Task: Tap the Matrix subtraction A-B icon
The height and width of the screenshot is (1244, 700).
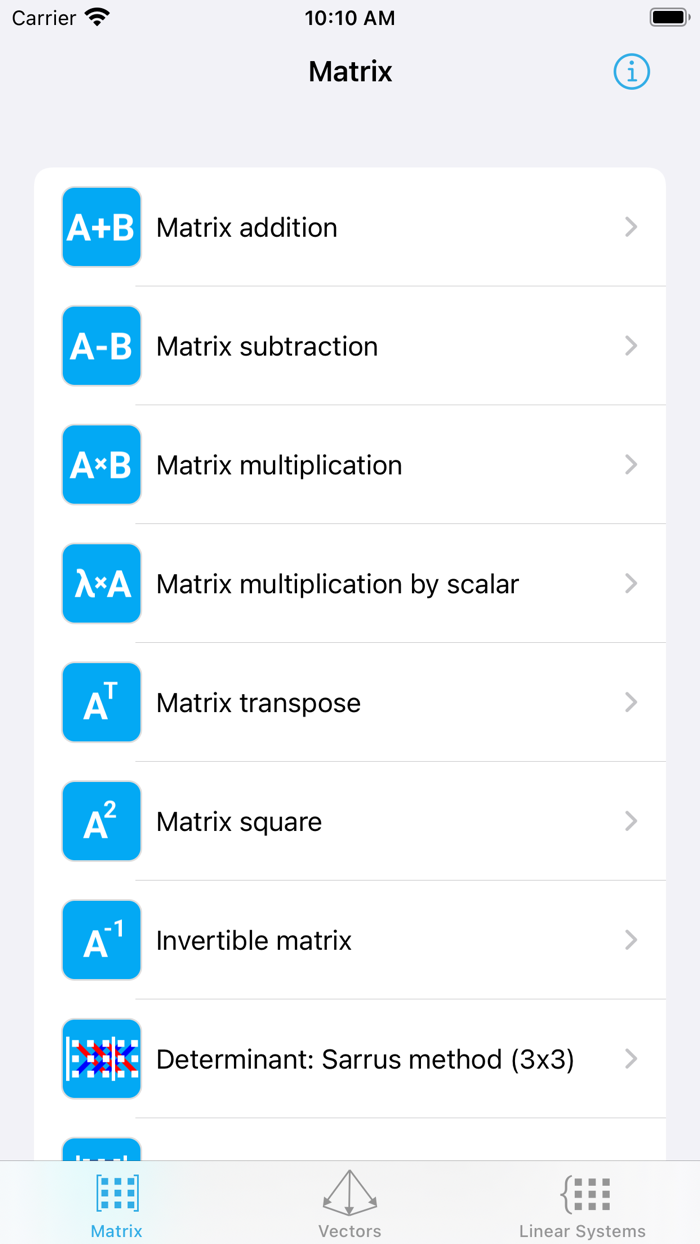Action: coord(100,346)
